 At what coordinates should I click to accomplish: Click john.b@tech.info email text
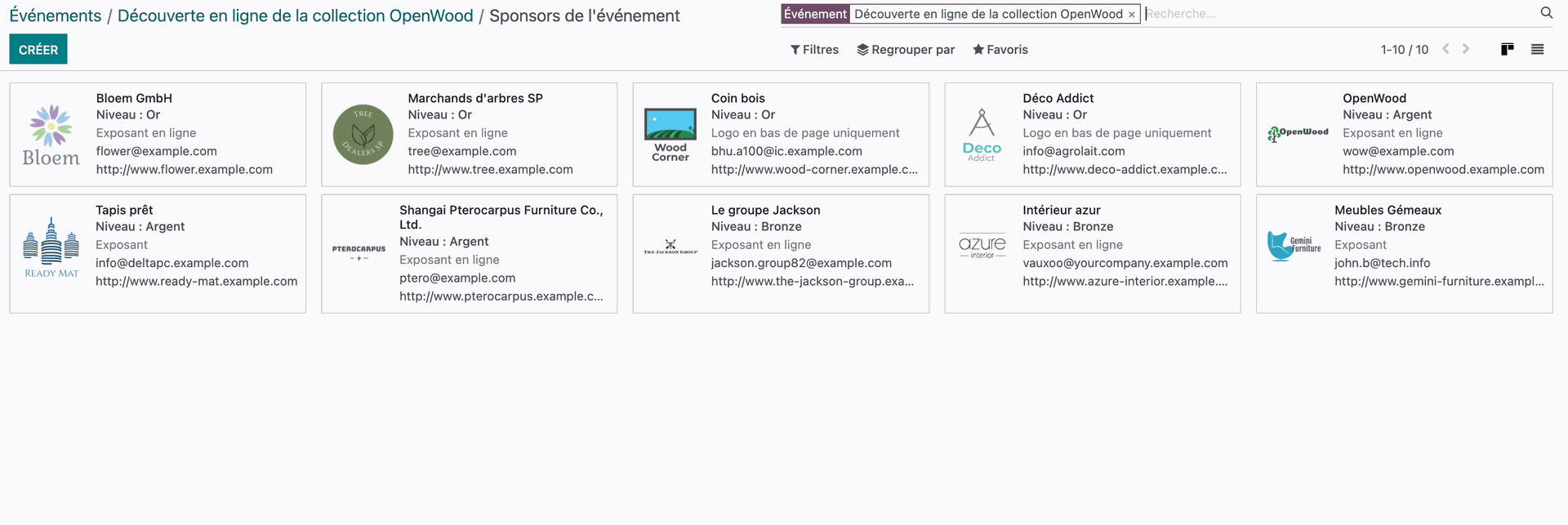[x=1383, y=263]
